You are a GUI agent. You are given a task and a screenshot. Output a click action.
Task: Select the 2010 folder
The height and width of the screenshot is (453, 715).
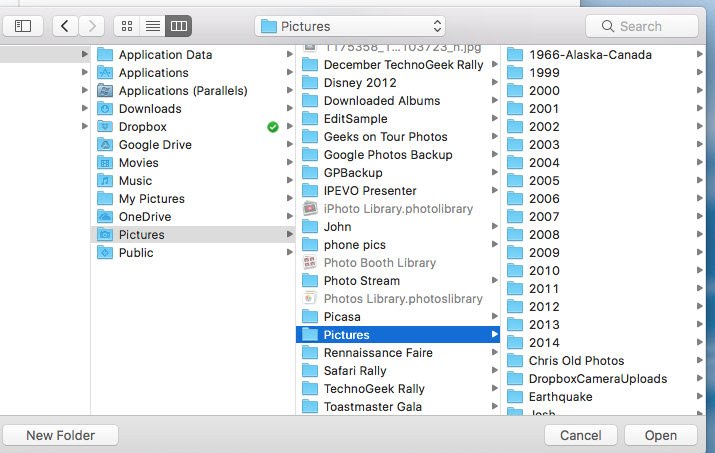coord(603,271)
